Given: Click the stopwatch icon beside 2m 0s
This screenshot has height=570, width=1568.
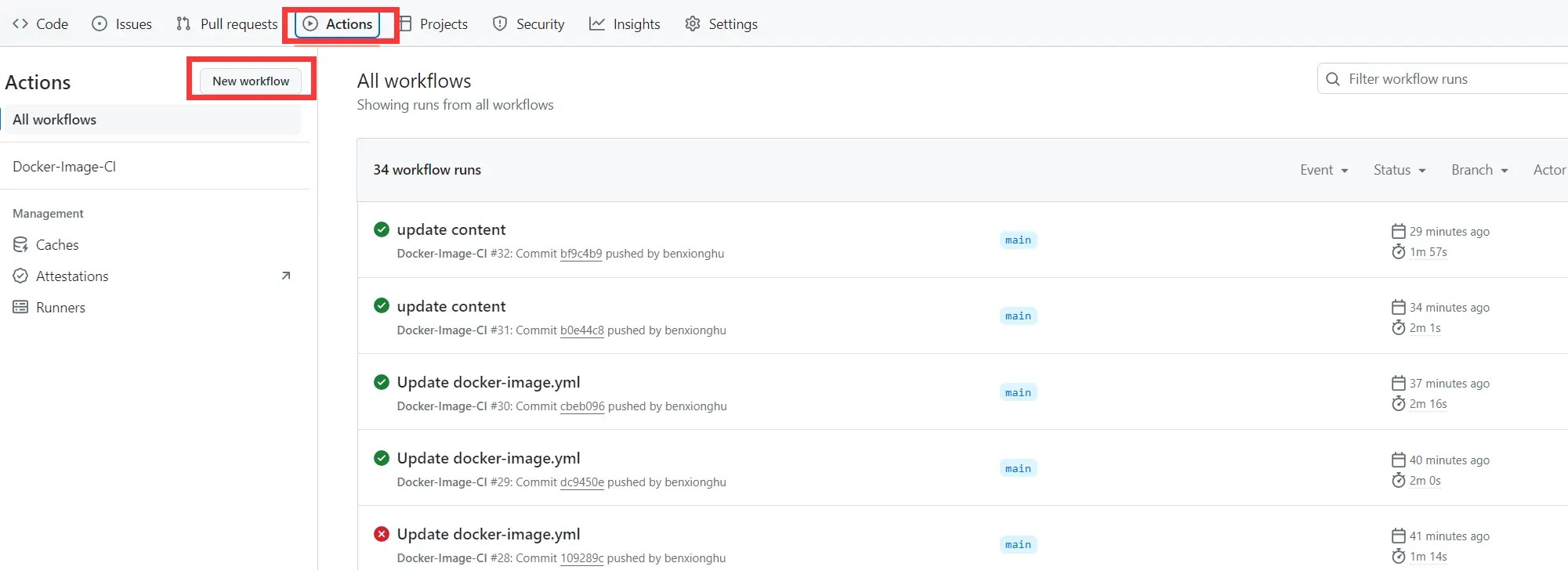Looking at the screenshot, I should (1399, 480).
